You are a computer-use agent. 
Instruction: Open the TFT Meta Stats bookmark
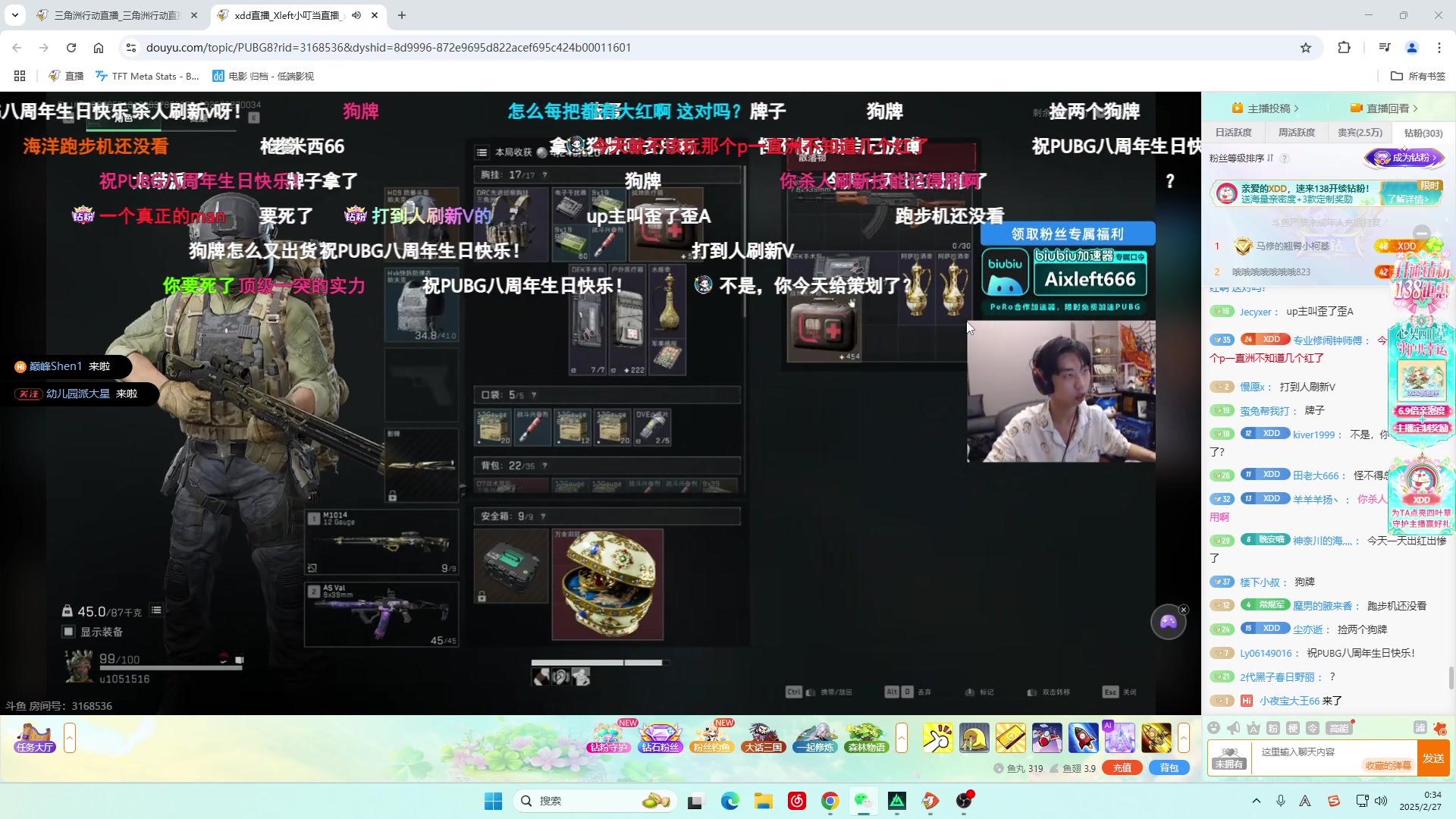click(147, 76)
